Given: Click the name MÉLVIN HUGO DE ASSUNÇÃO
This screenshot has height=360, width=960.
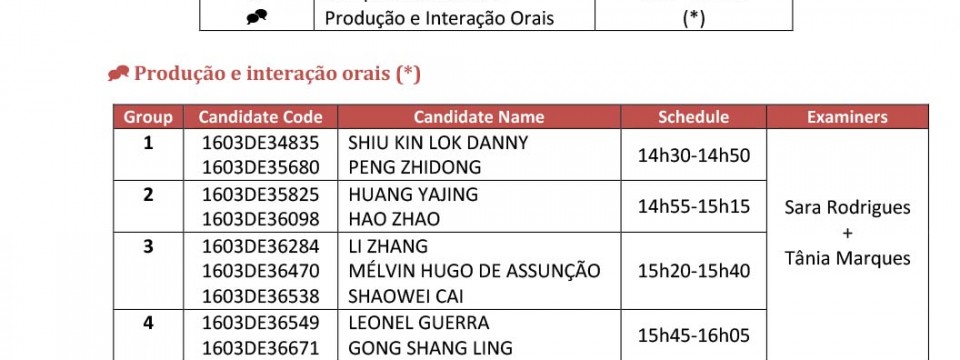Looking at the screenshot, I should [474, 271].
